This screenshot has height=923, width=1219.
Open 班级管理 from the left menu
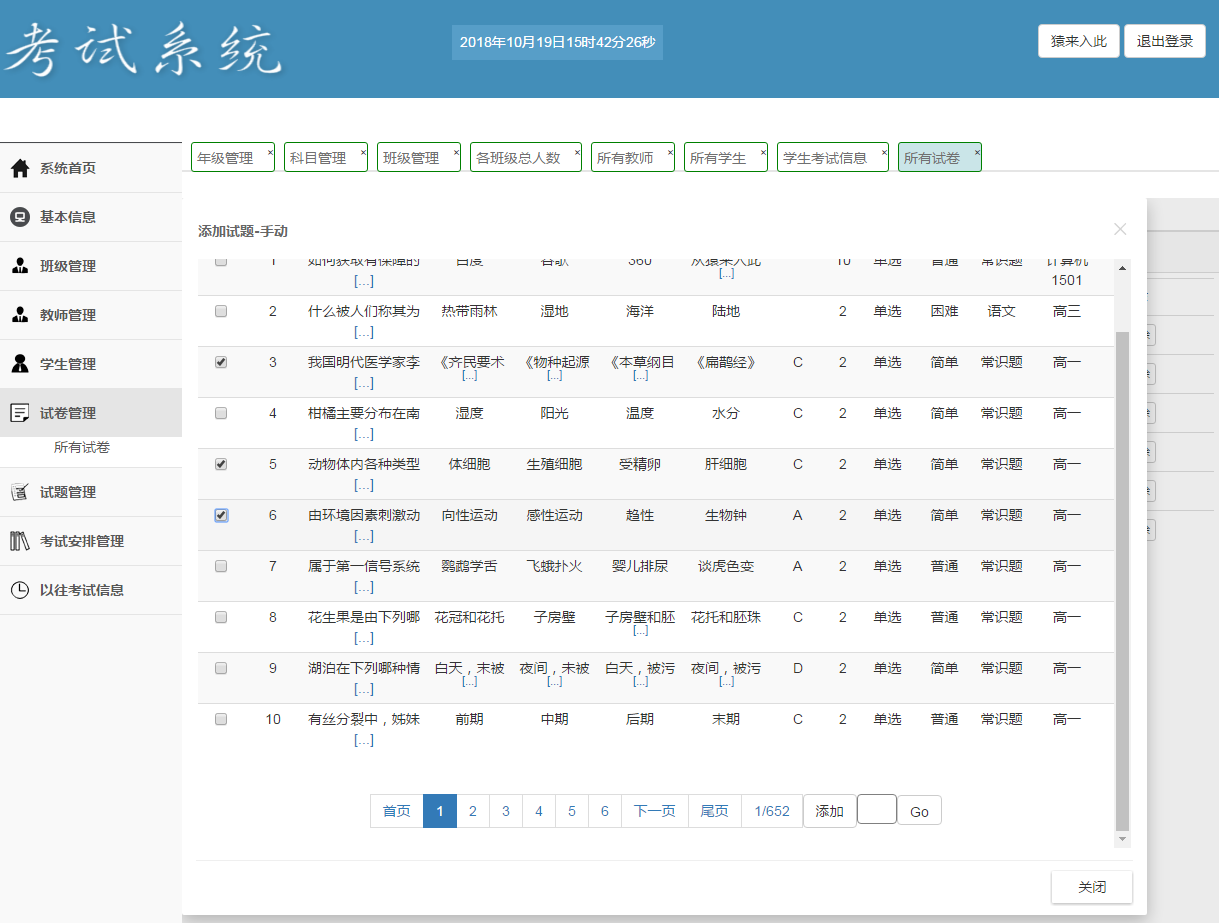coord(57,266)
